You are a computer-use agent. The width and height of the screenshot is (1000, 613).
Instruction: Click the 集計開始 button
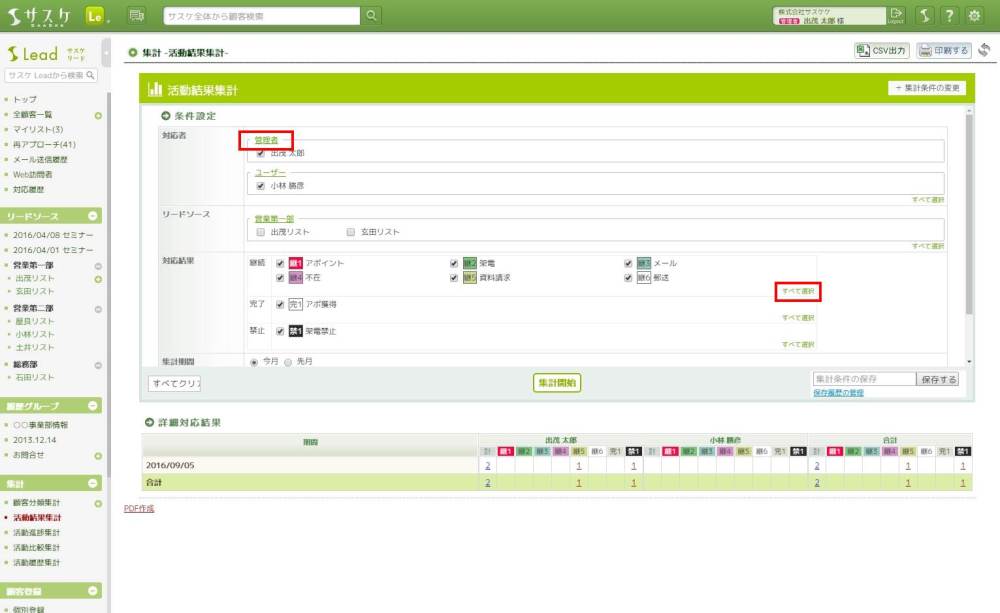tap(557, 383)
